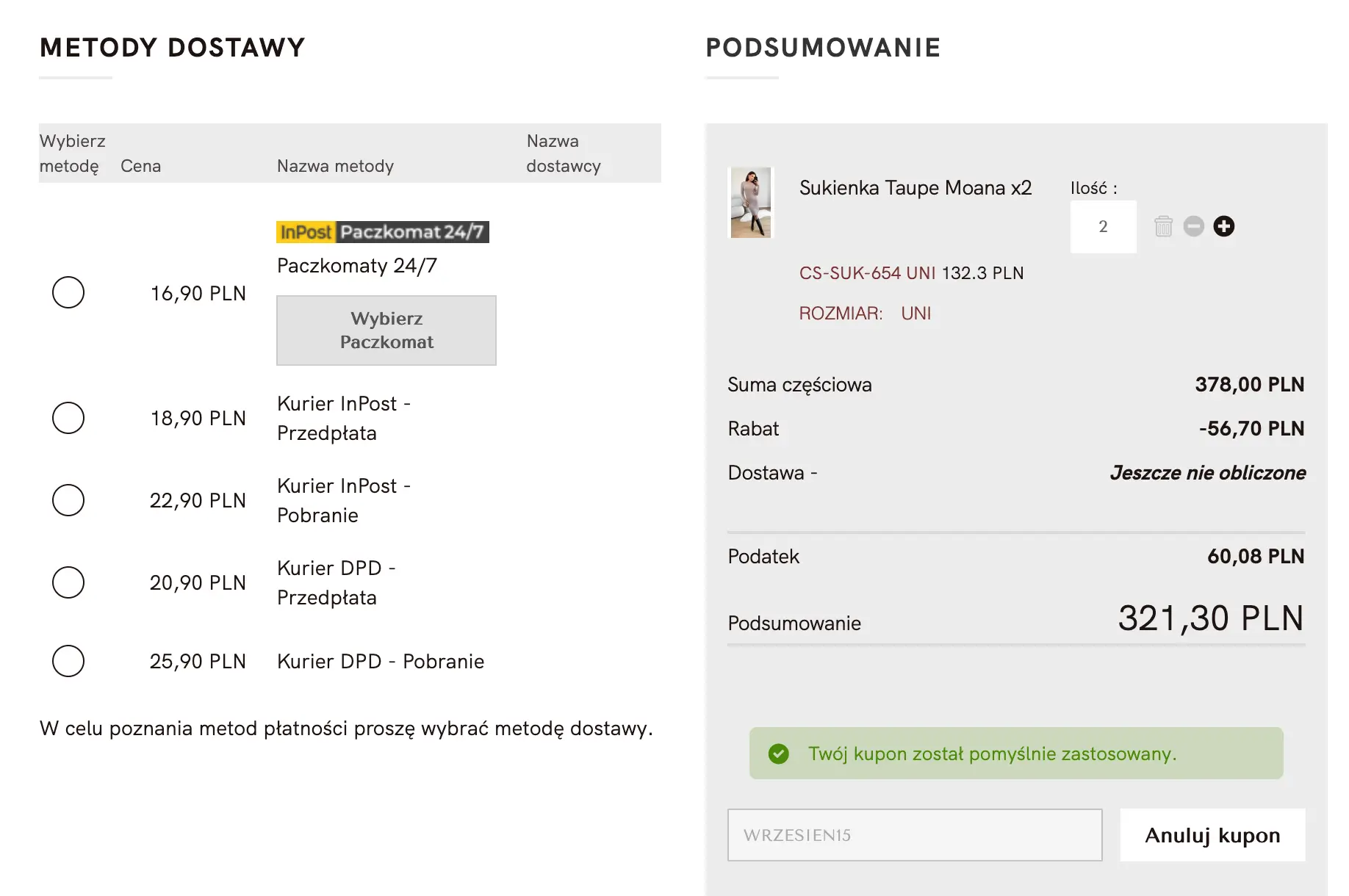The height and width of the screenshot is (896, 1349).
Task: Click Anuluj kupon to cancel coupon
Action: [x=1212, y=835]
